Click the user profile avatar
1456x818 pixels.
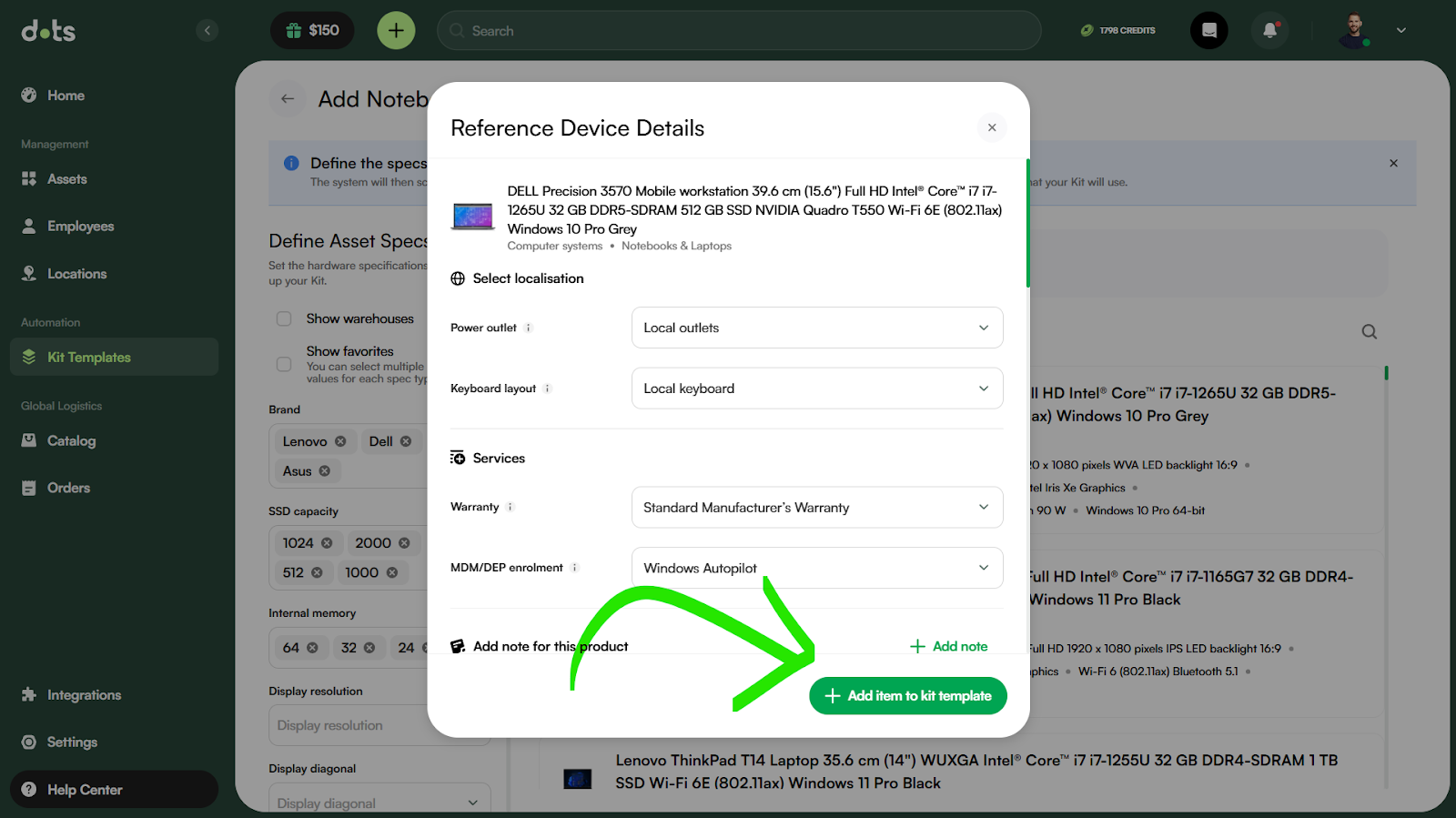click(1355, 31)
